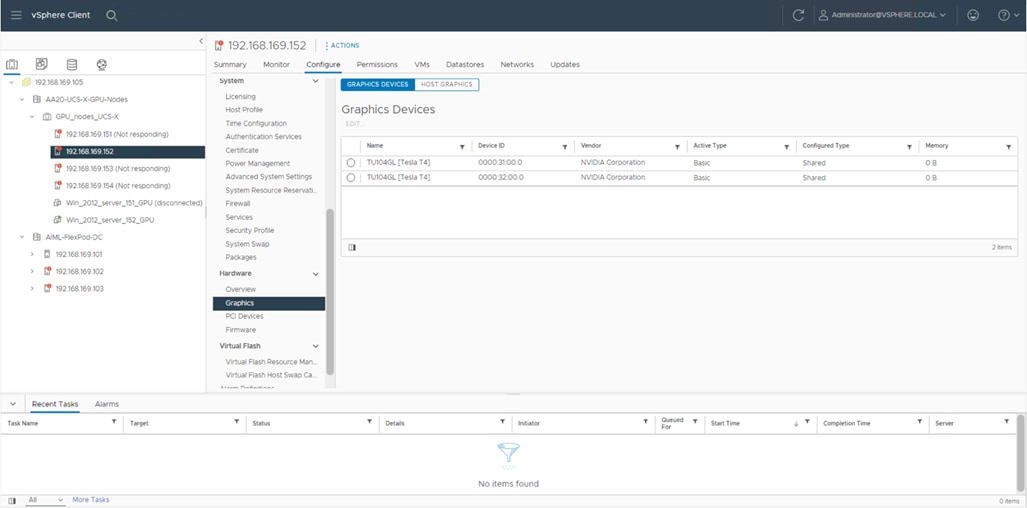
Task: Open the feedback smiley icon
Action: pos(973,15)
